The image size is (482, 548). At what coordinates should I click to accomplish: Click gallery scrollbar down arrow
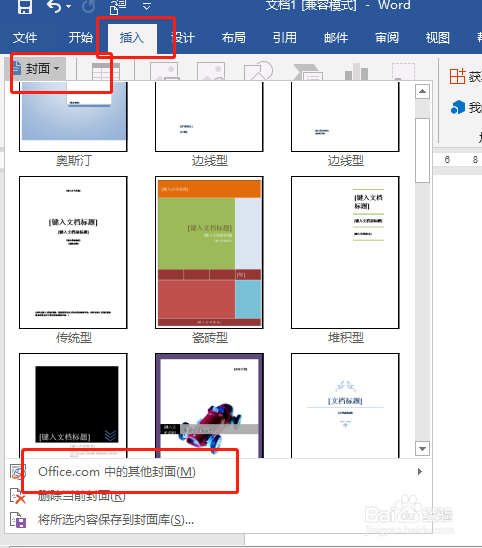422,448
